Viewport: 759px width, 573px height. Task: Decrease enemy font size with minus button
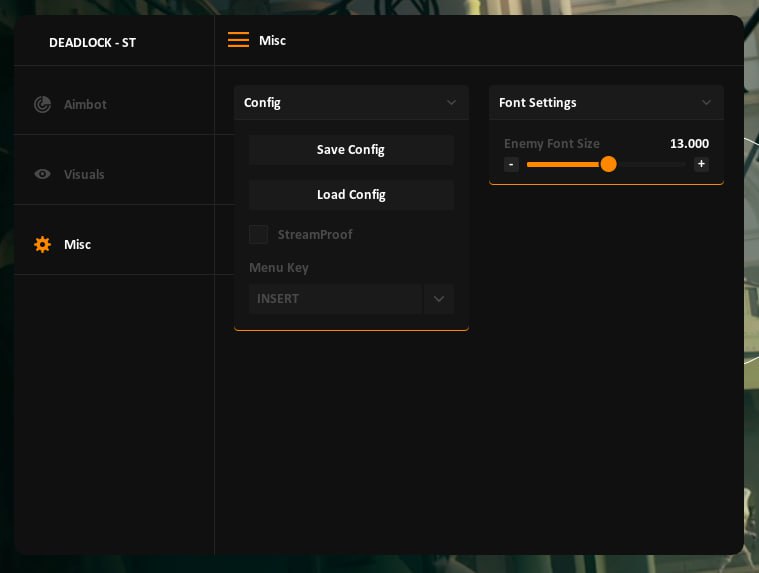click(x=511, y=164)
